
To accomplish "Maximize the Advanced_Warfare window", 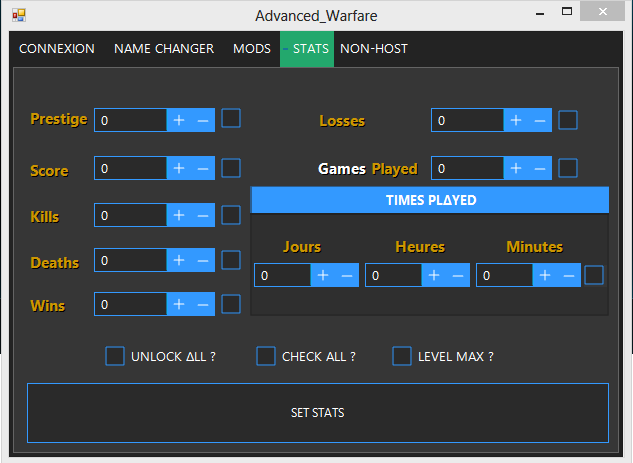I will 567,12.
